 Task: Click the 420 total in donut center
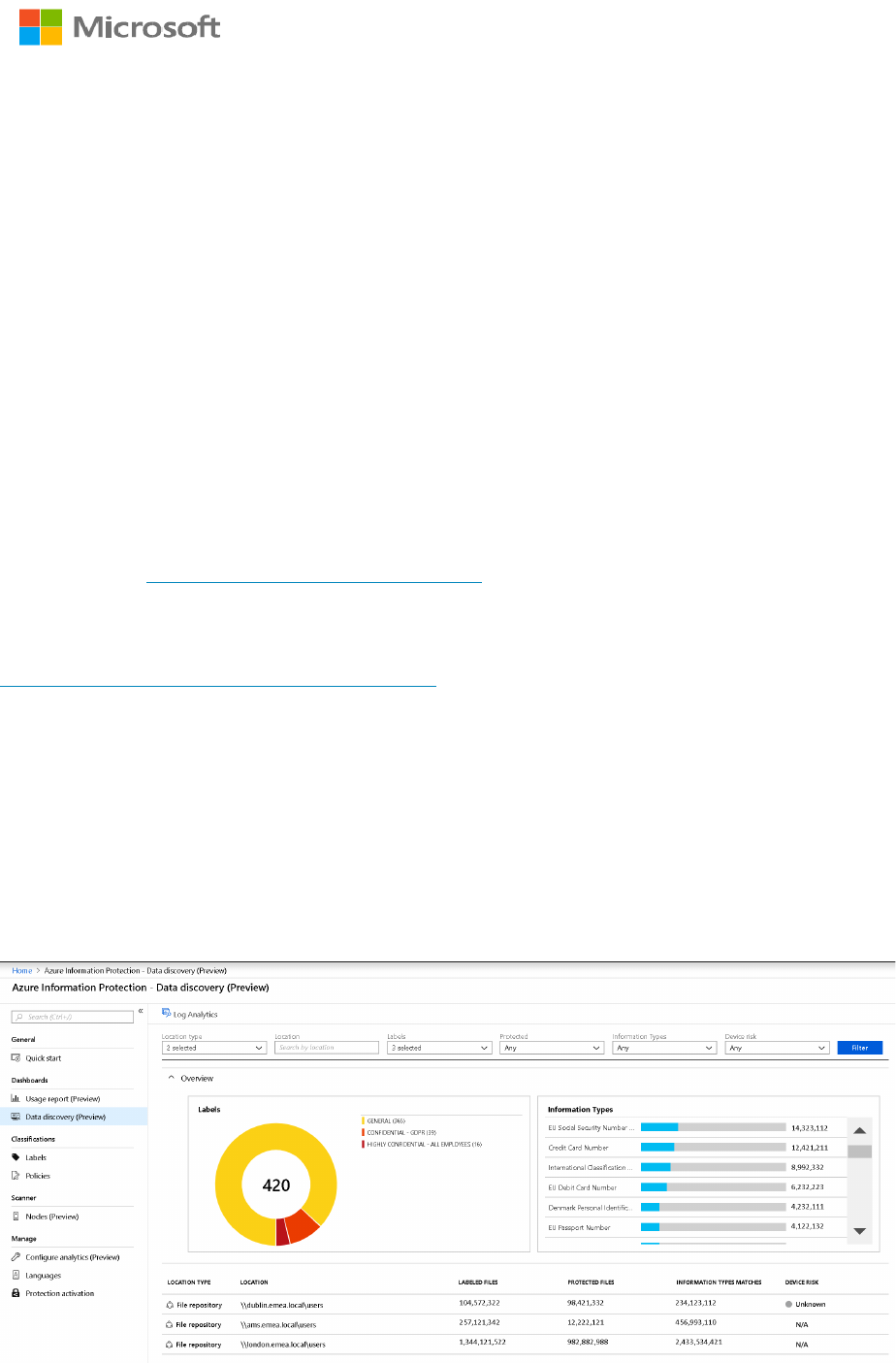click(276, 1185)
